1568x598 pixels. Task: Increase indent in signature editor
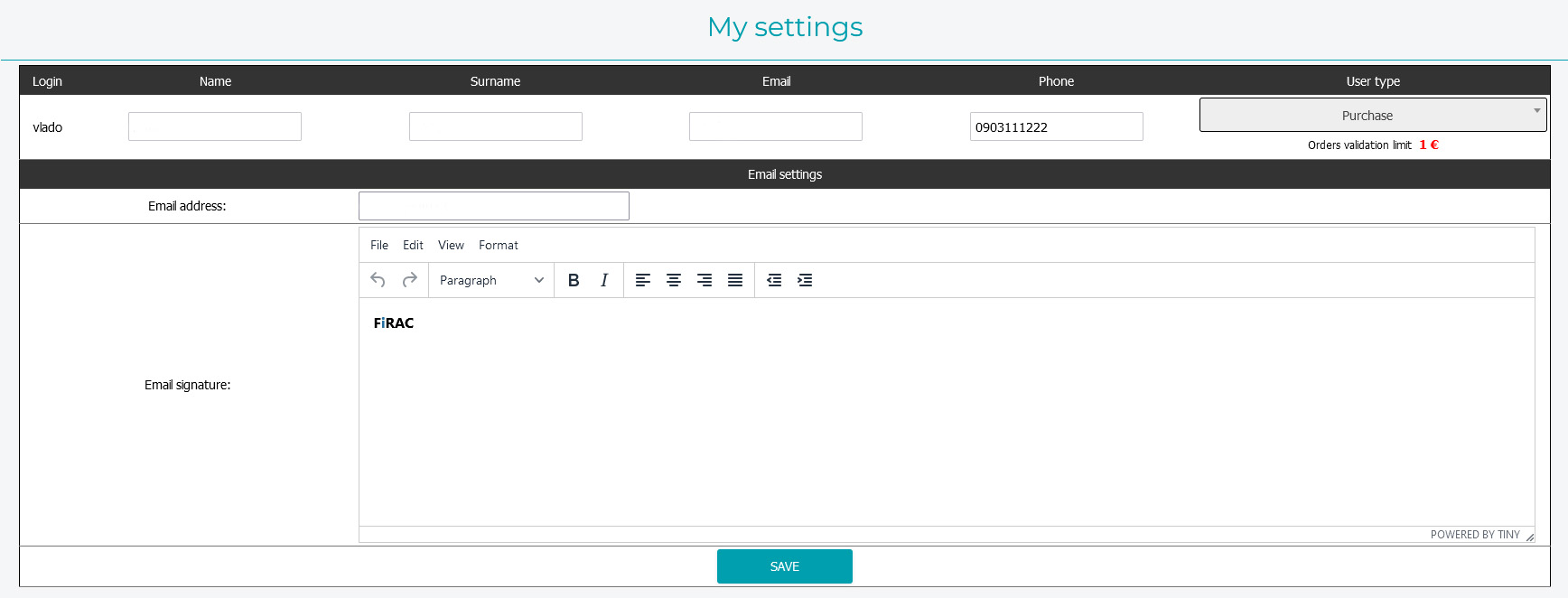tap(805, 280)
